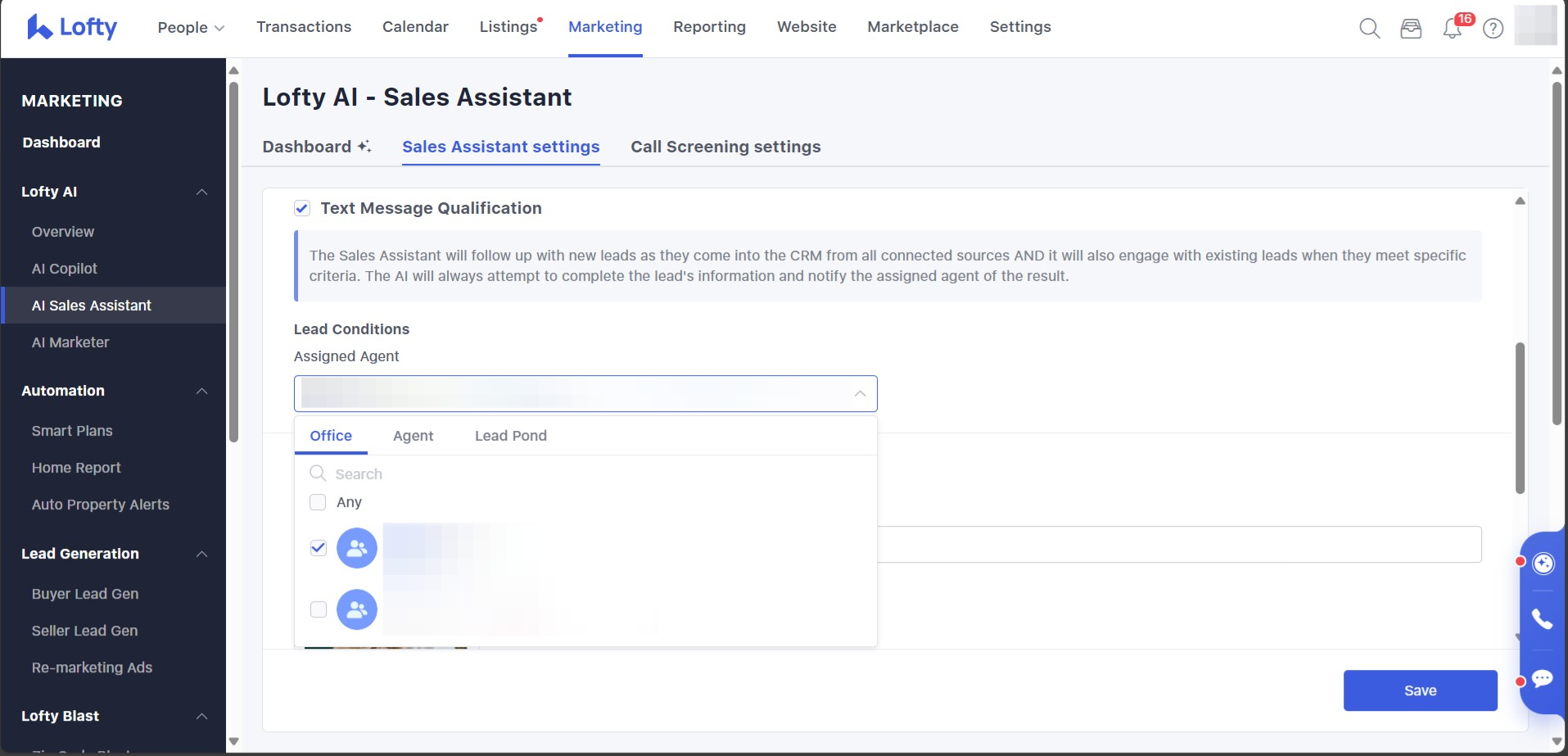1568x756 pixels.
Task: Open Seller Lead Gen in sidebar
Action: pyautogui.click(x=84, y=631)
